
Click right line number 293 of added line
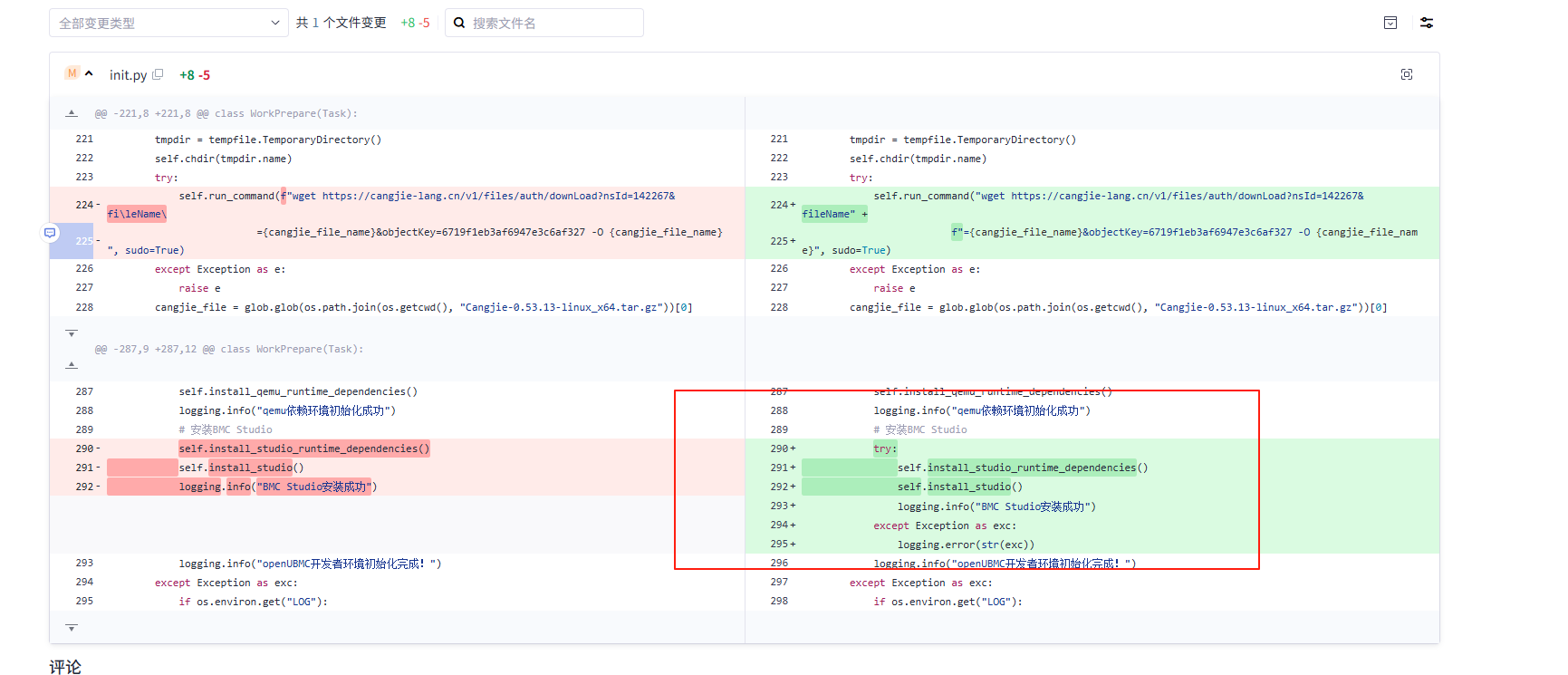(x=779, y=506)
